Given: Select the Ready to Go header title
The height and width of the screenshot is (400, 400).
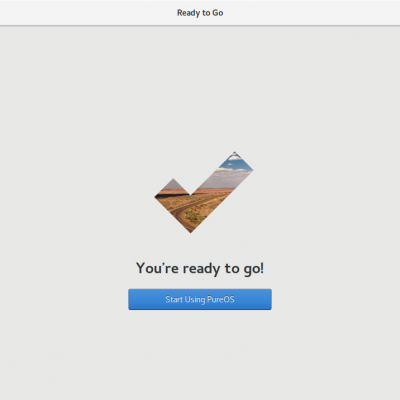Looking at the screenshot, I should click(x=200, y=13).
